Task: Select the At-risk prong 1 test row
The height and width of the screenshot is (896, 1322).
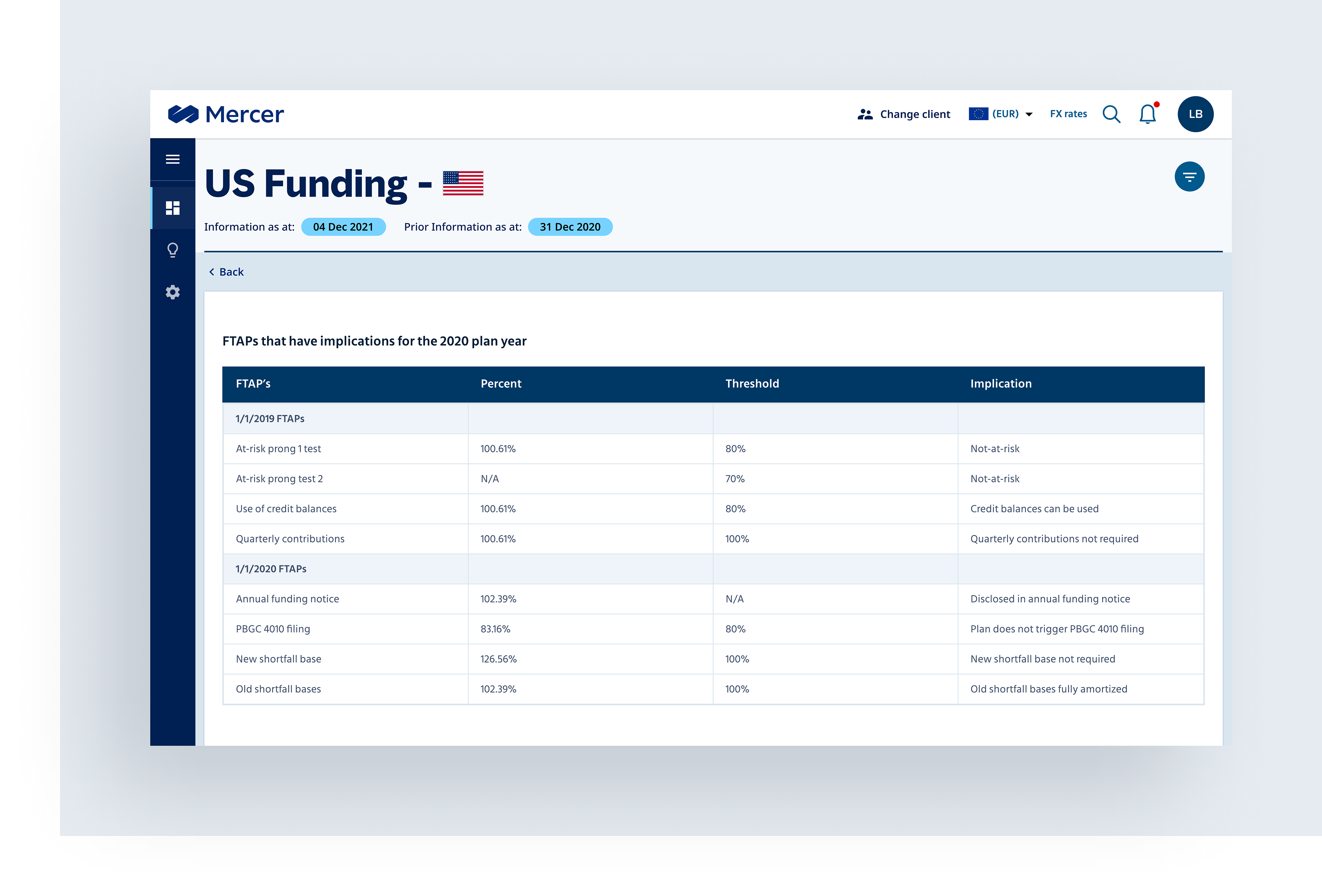Action: click(x=713, y=449)
